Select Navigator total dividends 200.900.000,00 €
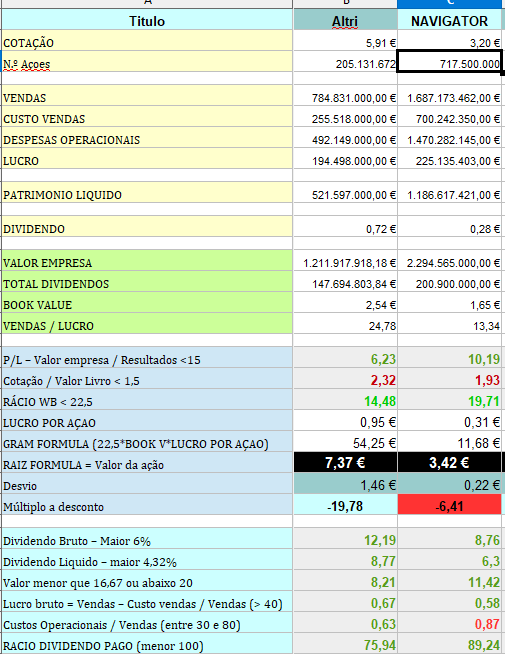 tap(450, 283)
